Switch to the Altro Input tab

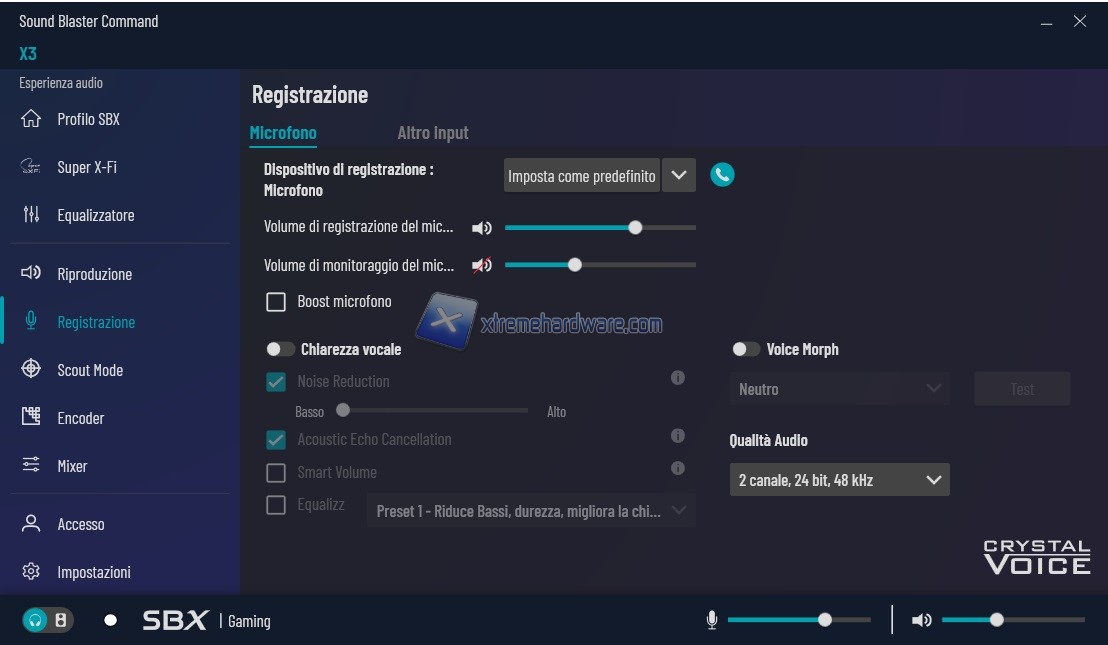tap(432, 133)
